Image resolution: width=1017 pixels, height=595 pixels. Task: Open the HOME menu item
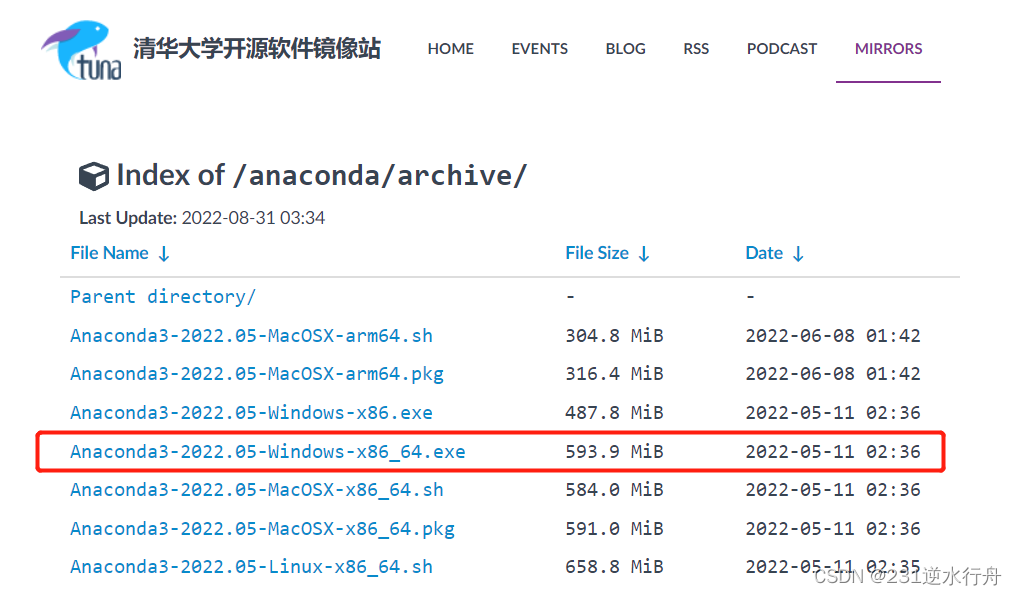click(x=450, y=49)
